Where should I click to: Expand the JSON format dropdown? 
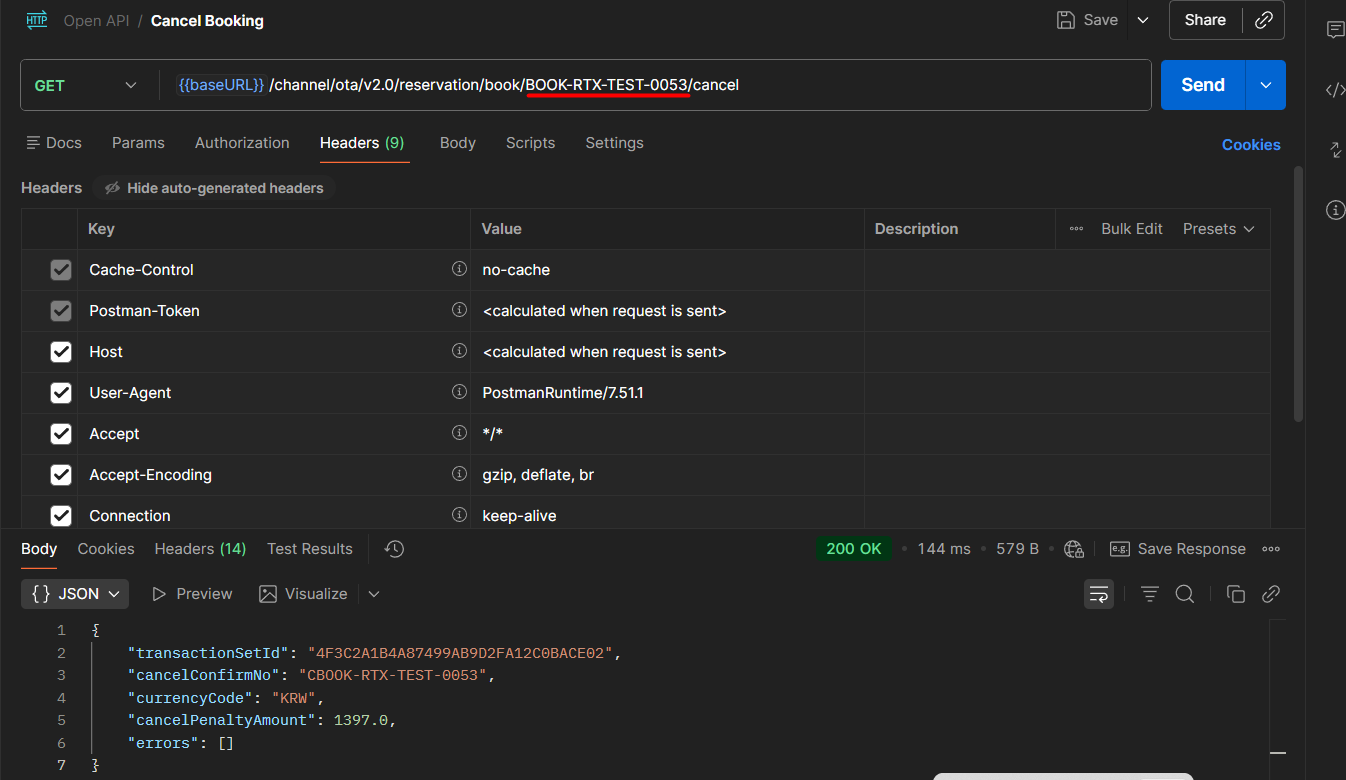[75, 594]
